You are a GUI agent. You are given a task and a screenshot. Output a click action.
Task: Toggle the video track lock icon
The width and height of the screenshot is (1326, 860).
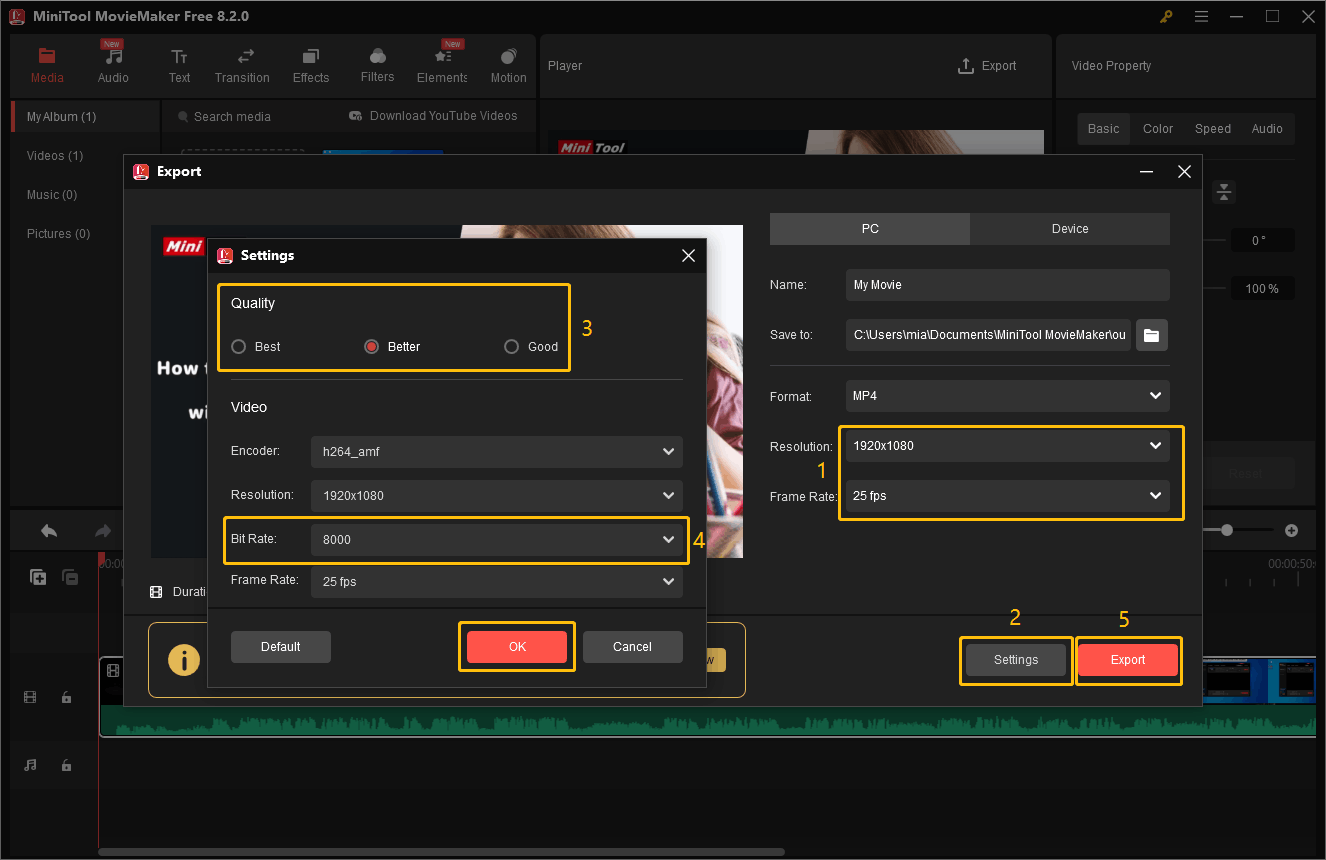point(66,698)
